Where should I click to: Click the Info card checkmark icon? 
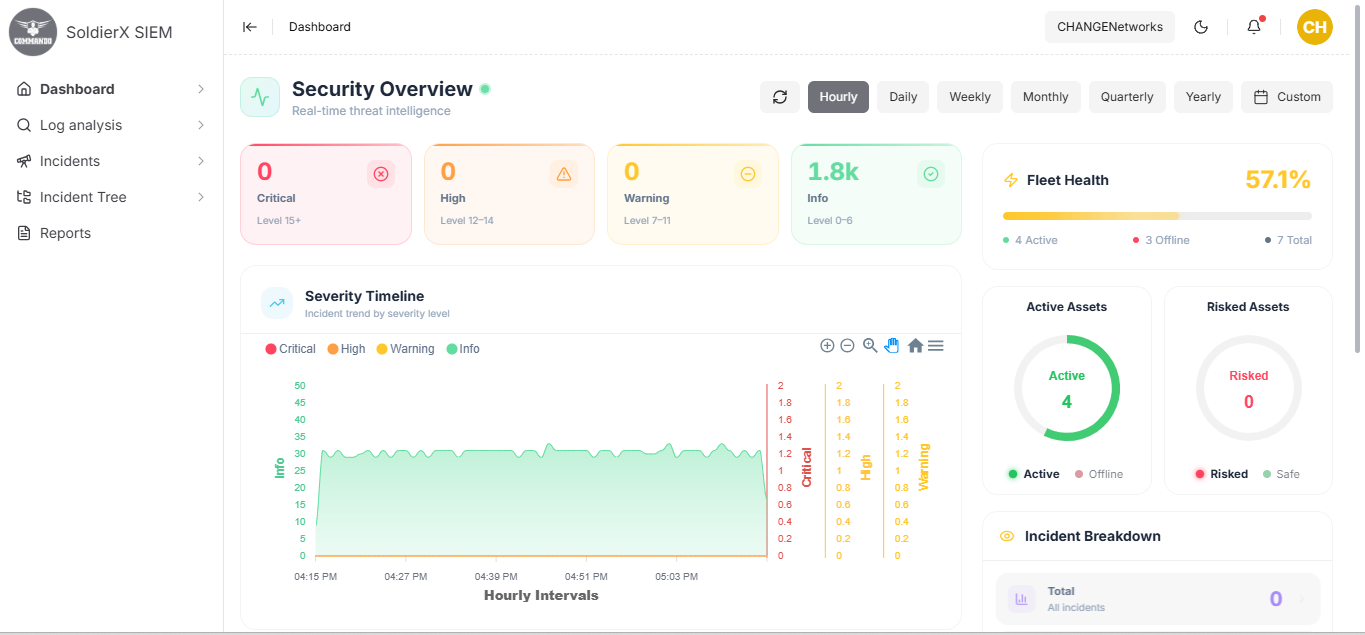click(931, 174)
